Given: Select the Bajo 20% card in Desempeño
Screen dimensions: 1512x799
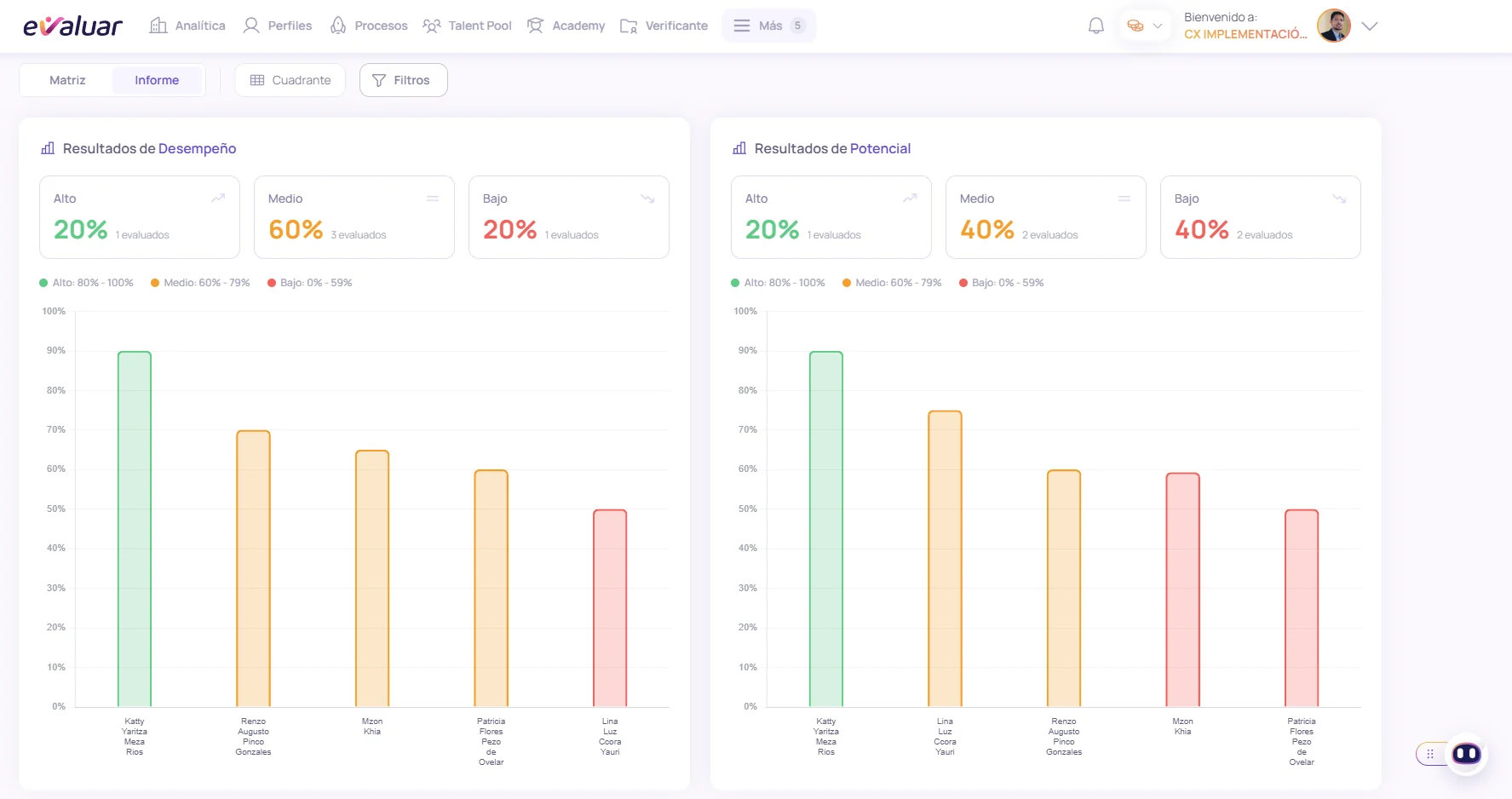Looking at the screenshot, I should 569,217.
